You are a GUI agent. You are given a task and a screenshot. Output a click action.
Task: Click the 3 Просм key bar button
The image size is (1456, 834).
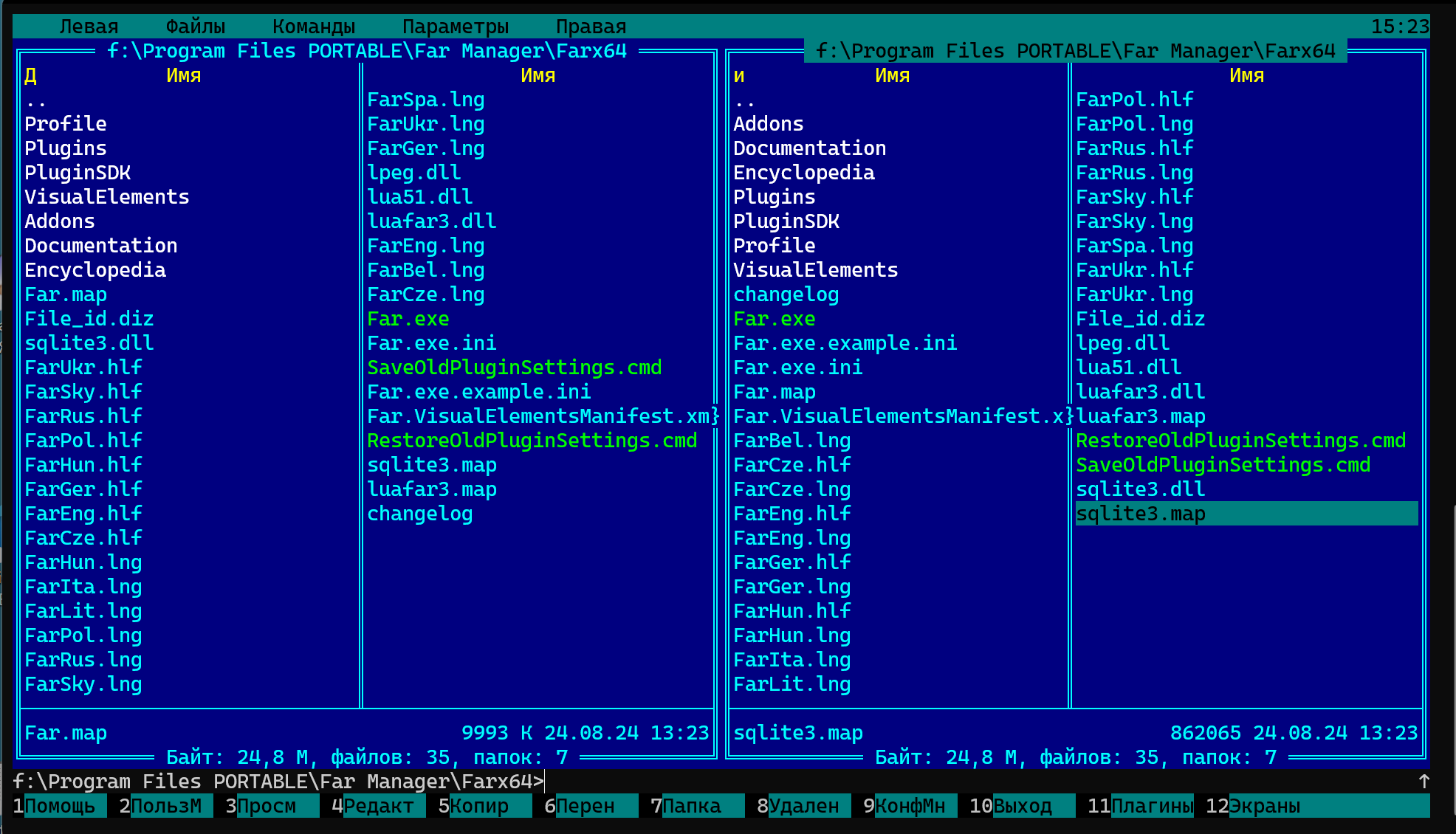[272, 806]
